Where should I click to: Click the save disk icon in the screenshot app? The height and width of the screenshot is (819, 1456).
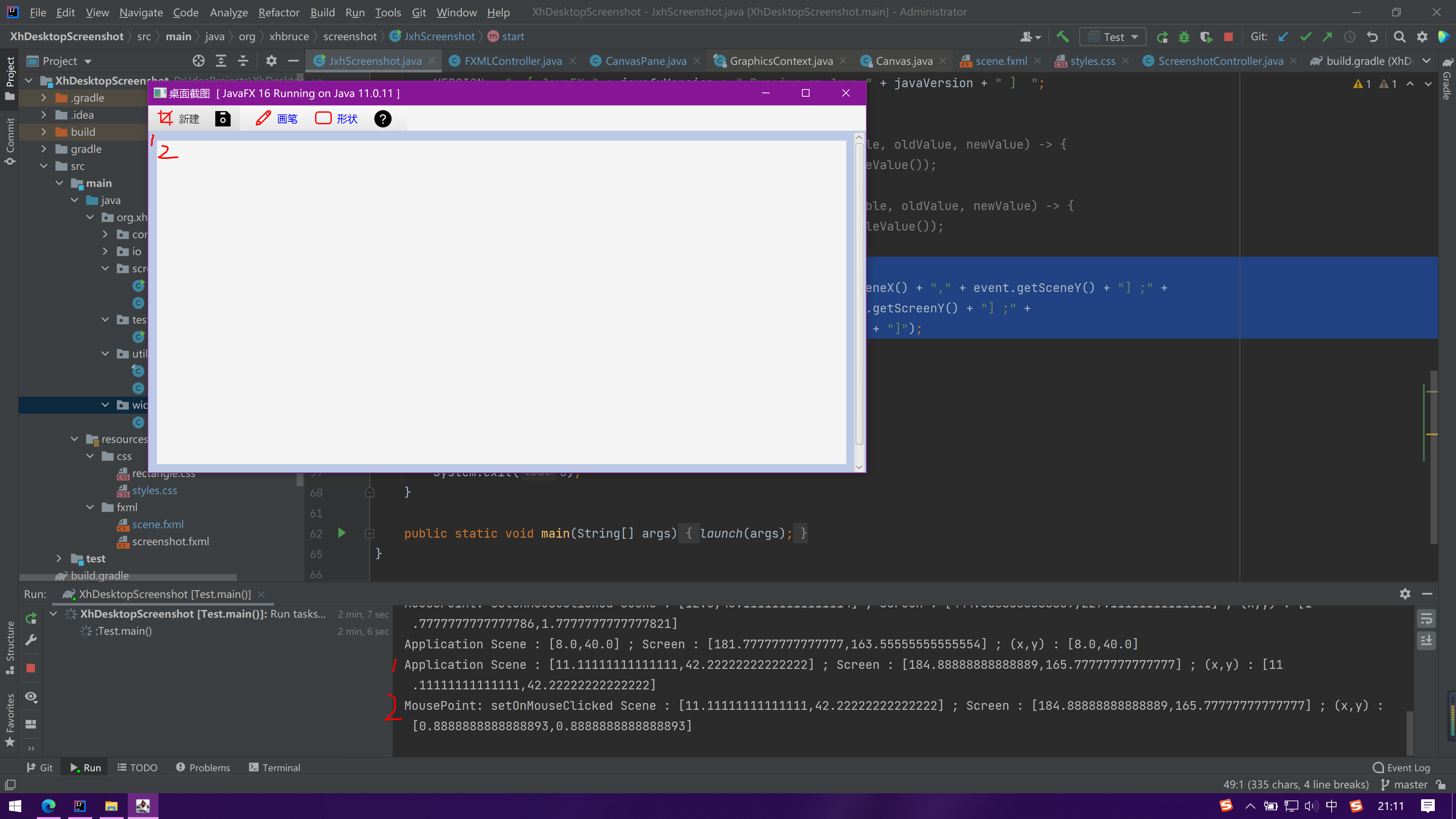[223, 119]
